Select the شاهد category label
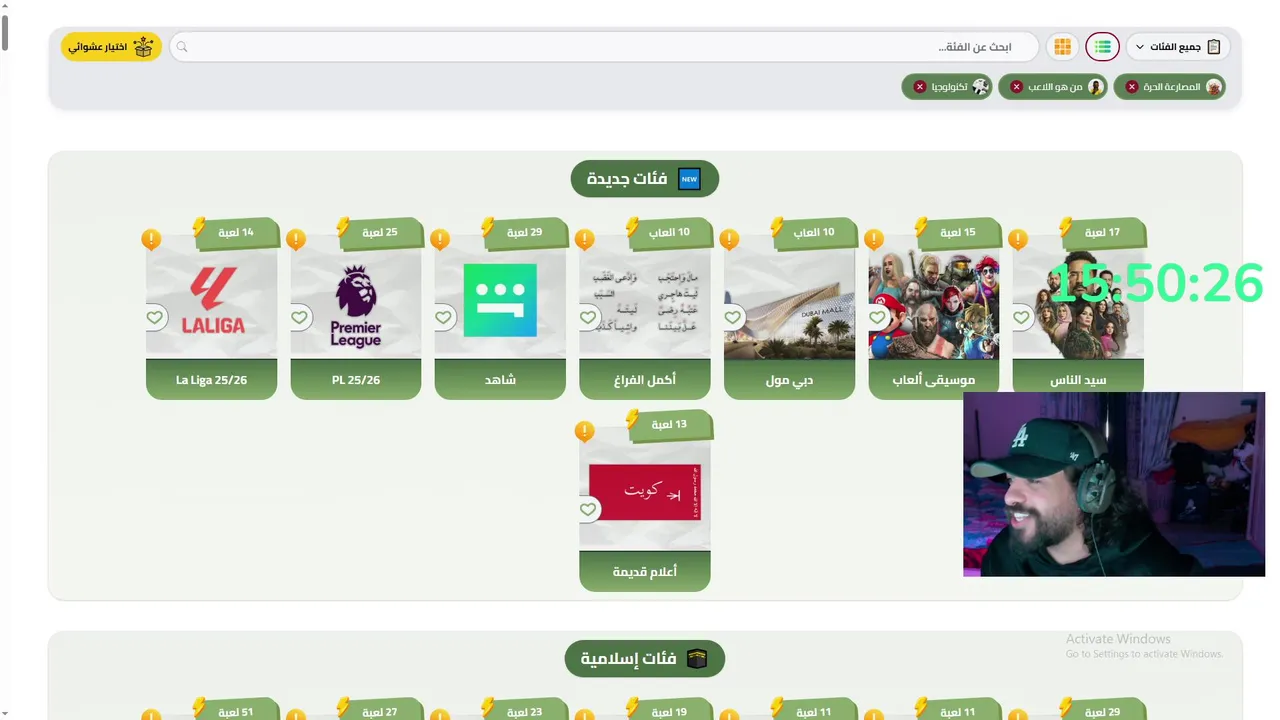1280x720 pixels. tap(500, 380)
